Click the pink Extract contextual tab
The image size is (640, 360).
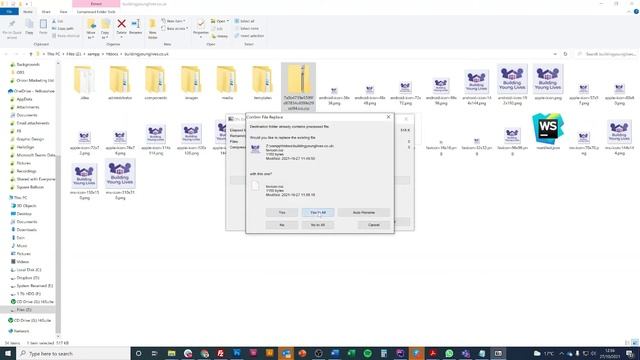coord(96,4)
